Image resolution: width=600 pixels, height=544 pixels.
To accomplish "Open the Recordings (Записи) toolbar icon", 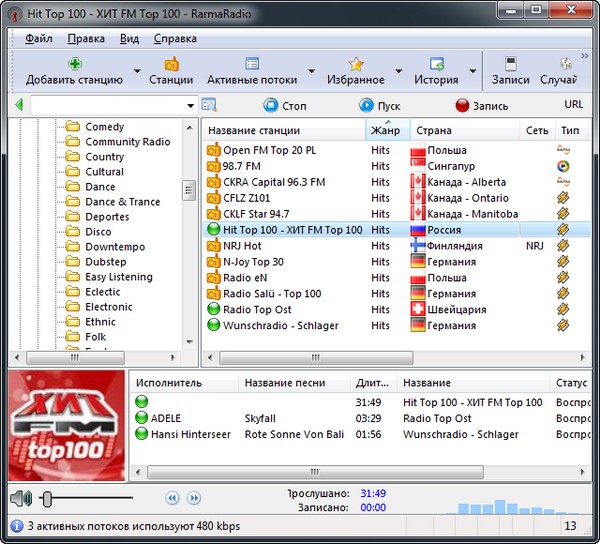I will pos(511,63).
